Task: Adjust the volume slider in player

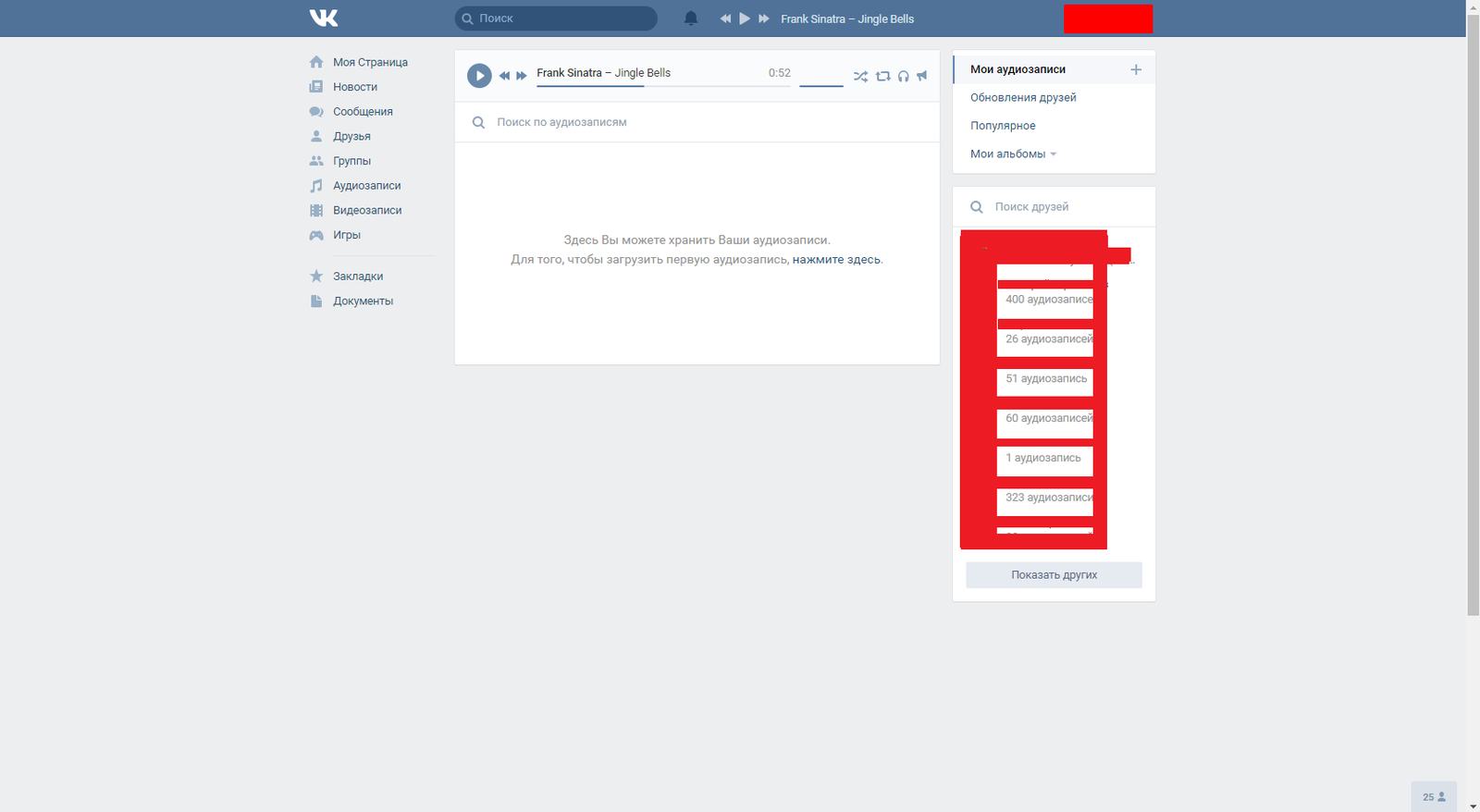Action: 821,86
